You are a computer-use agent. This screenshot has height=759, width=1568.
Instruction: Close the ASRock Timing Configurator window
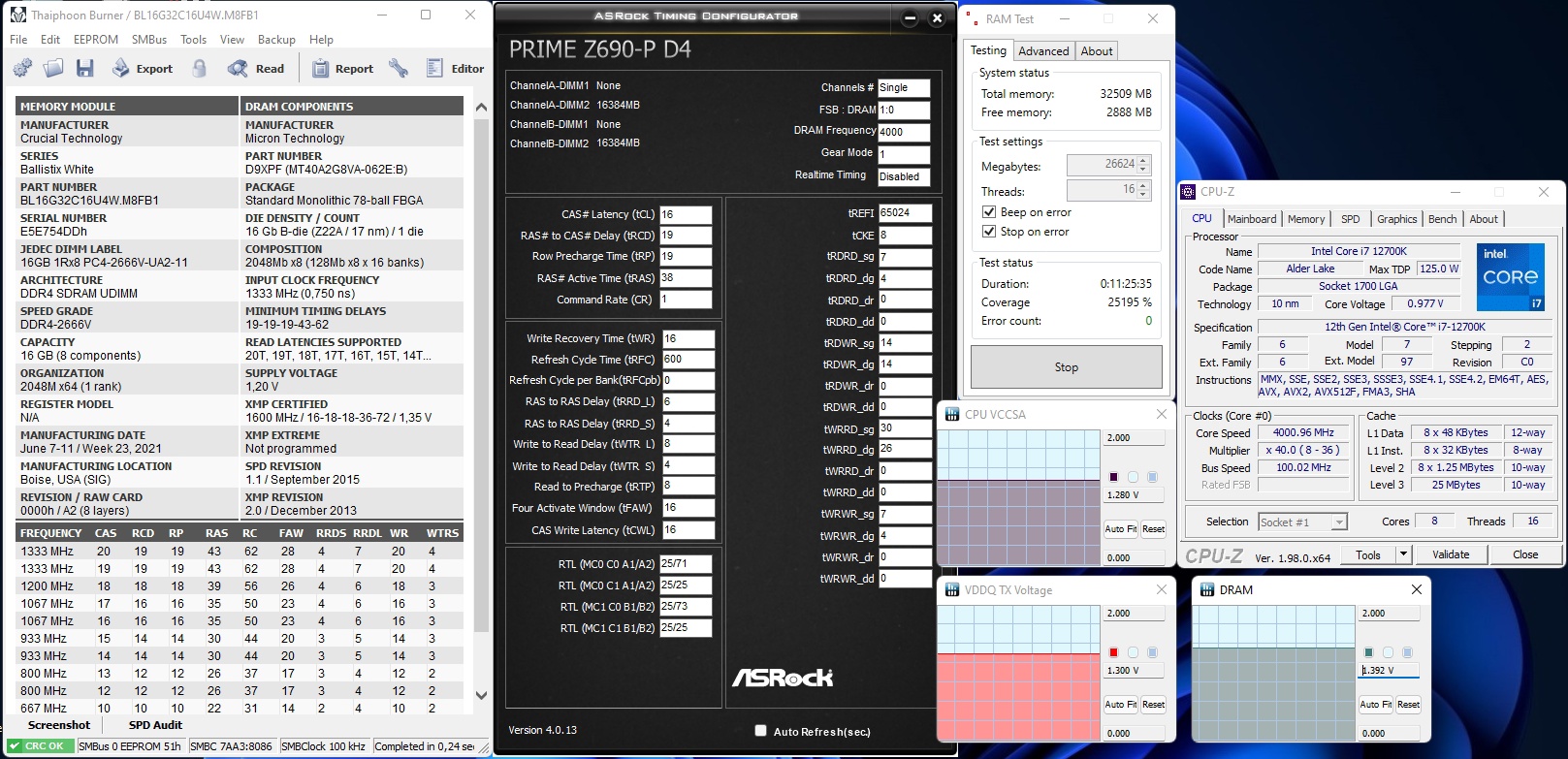937,17
